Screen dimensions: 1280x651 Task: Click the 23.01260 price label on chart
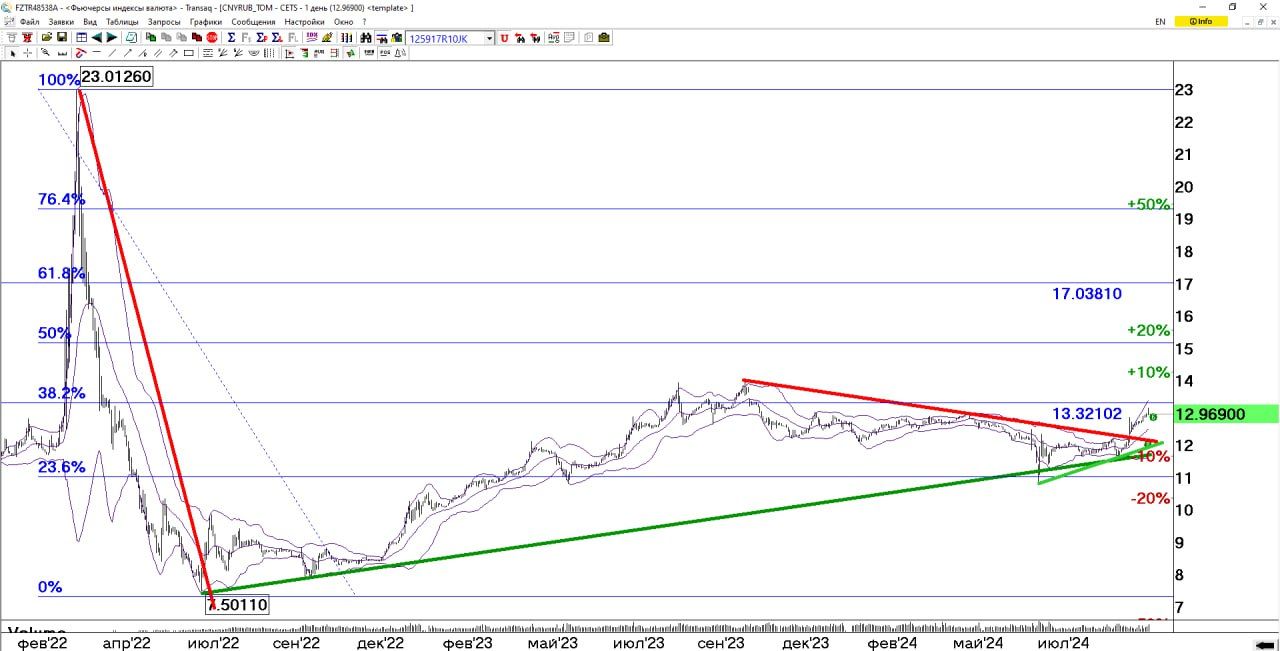coord(116,76)
